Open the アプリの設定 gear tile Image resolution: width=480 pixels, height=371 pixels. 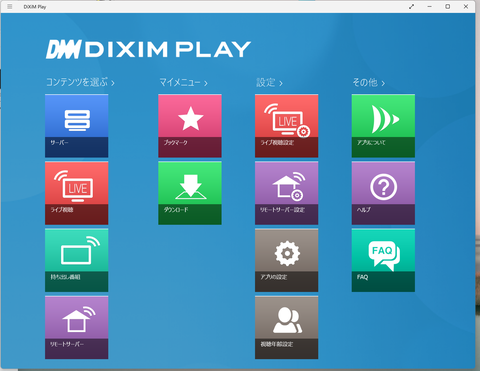pyautogui.click(x=287, y=260)
